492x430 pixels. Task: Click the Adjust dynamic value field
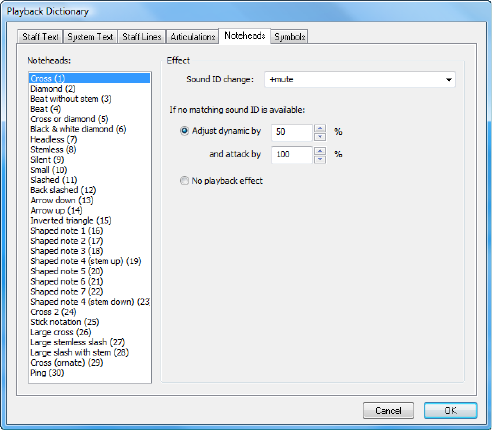pos(292,132)
